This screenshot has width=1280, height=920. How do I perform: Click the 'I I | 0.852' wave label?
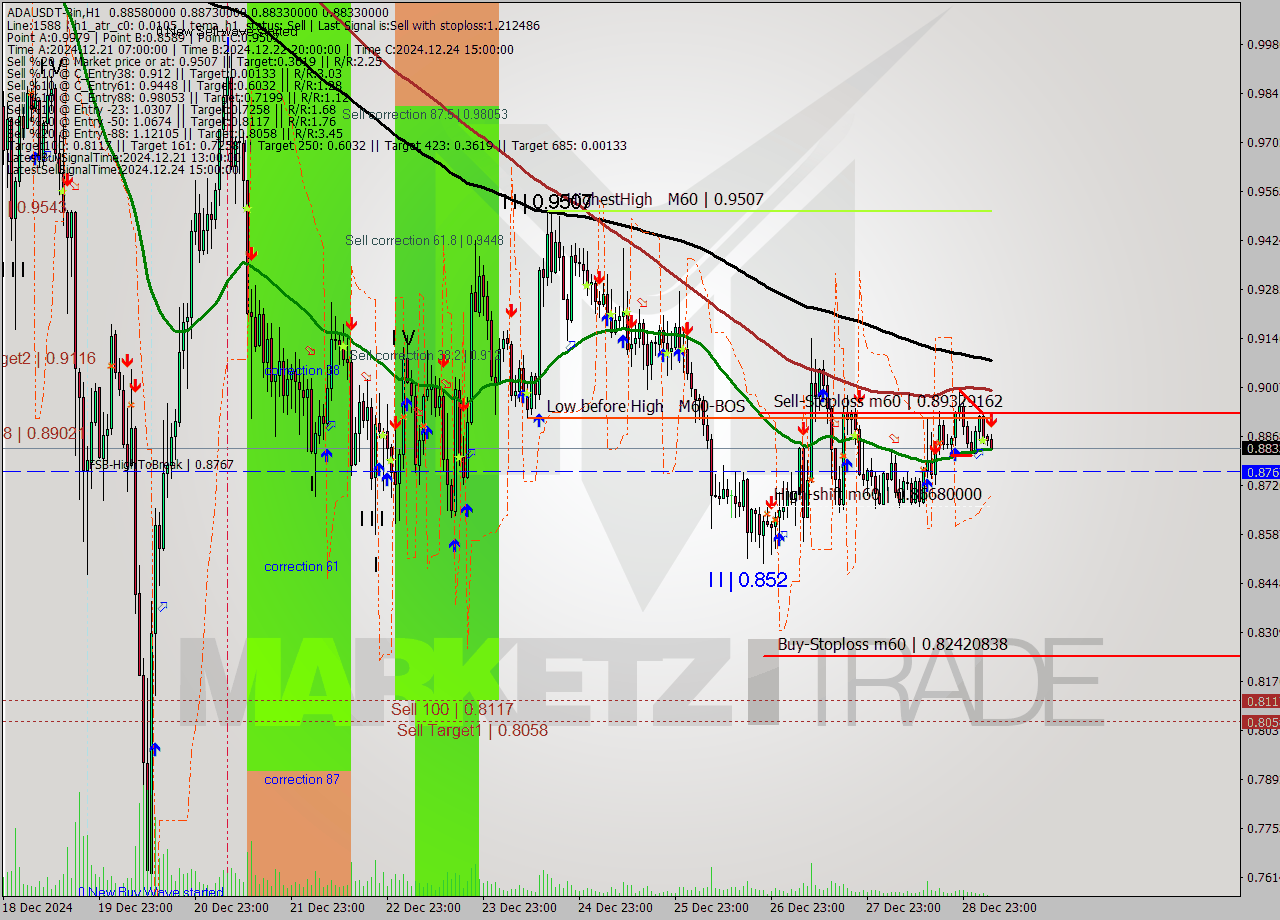coord(747,579)
